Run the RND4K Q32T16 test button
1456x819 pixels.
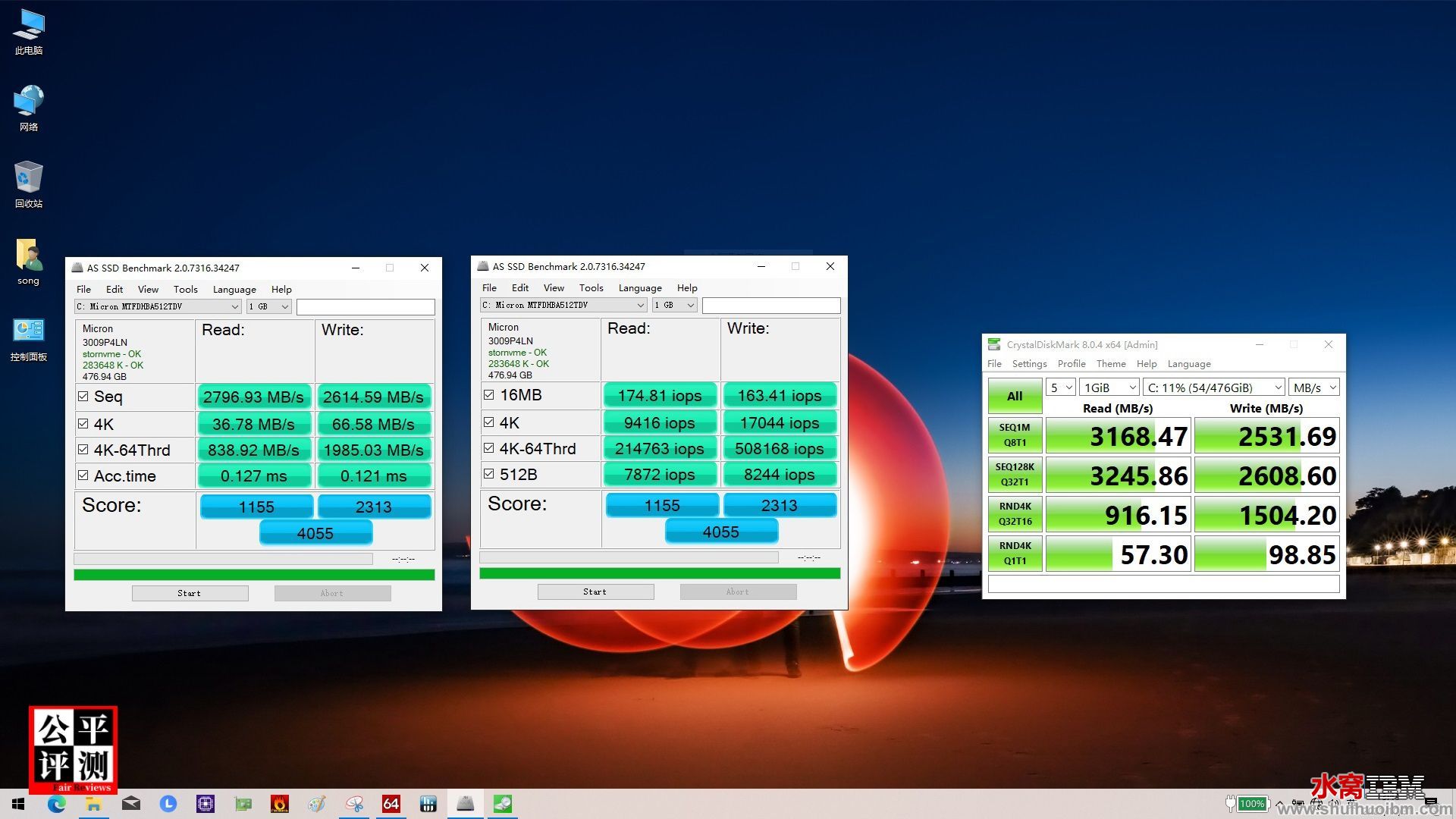[x=1015, y=514]
